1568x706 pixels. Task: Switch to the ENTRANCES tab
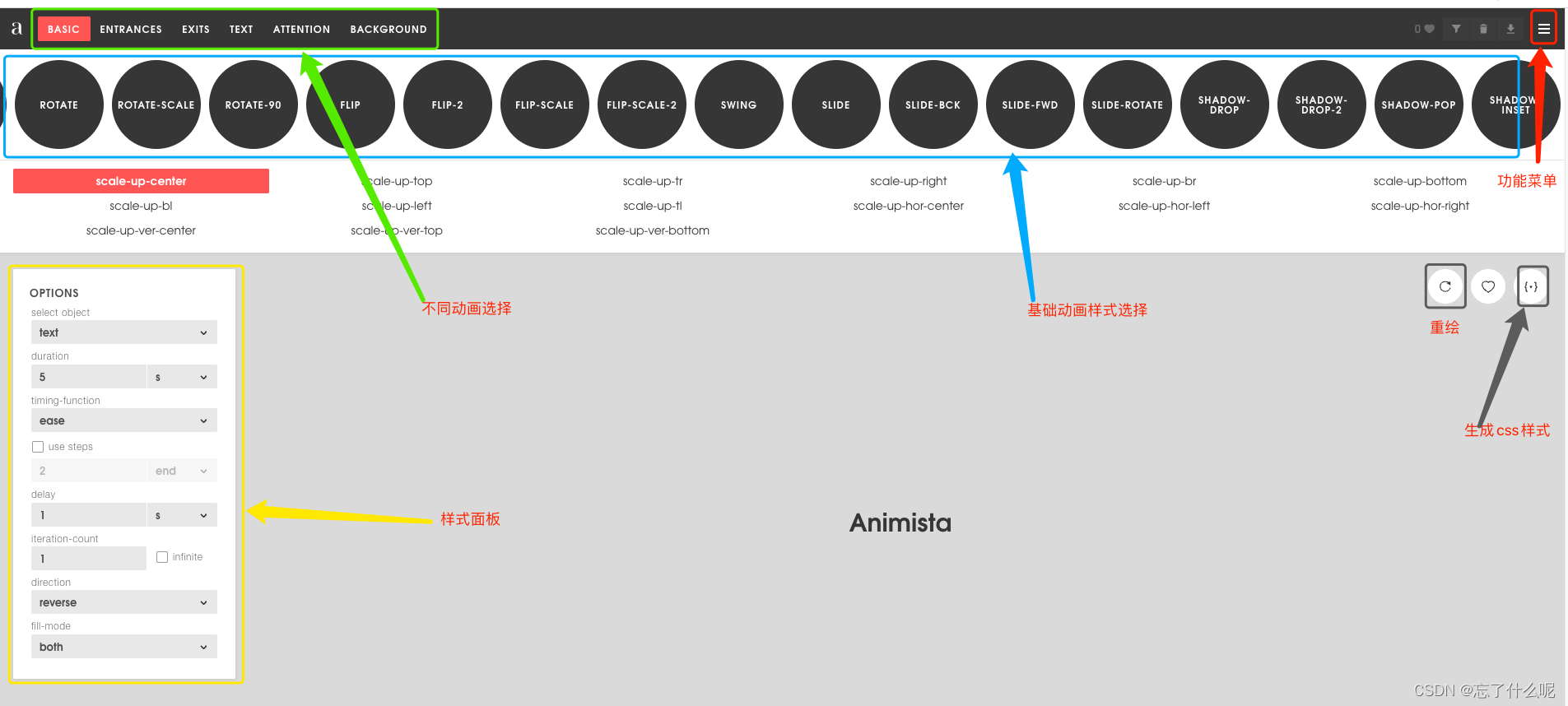point(131,29)
